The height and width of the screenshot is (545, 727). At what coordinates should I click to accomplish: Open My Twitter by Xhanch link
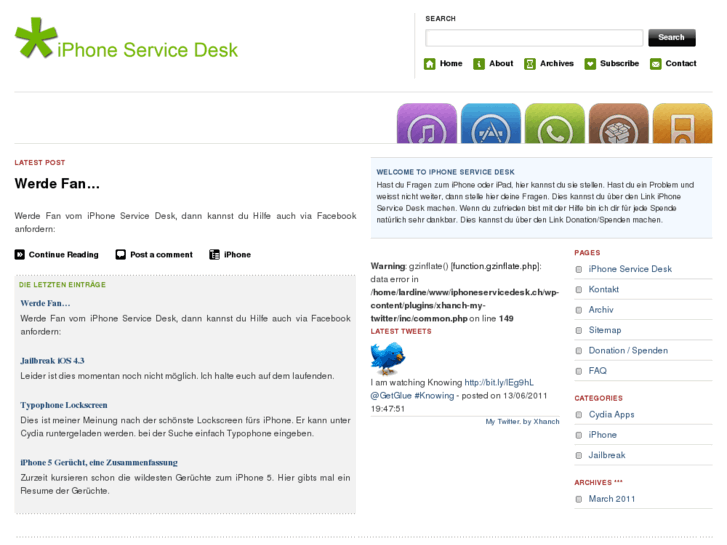523,422
